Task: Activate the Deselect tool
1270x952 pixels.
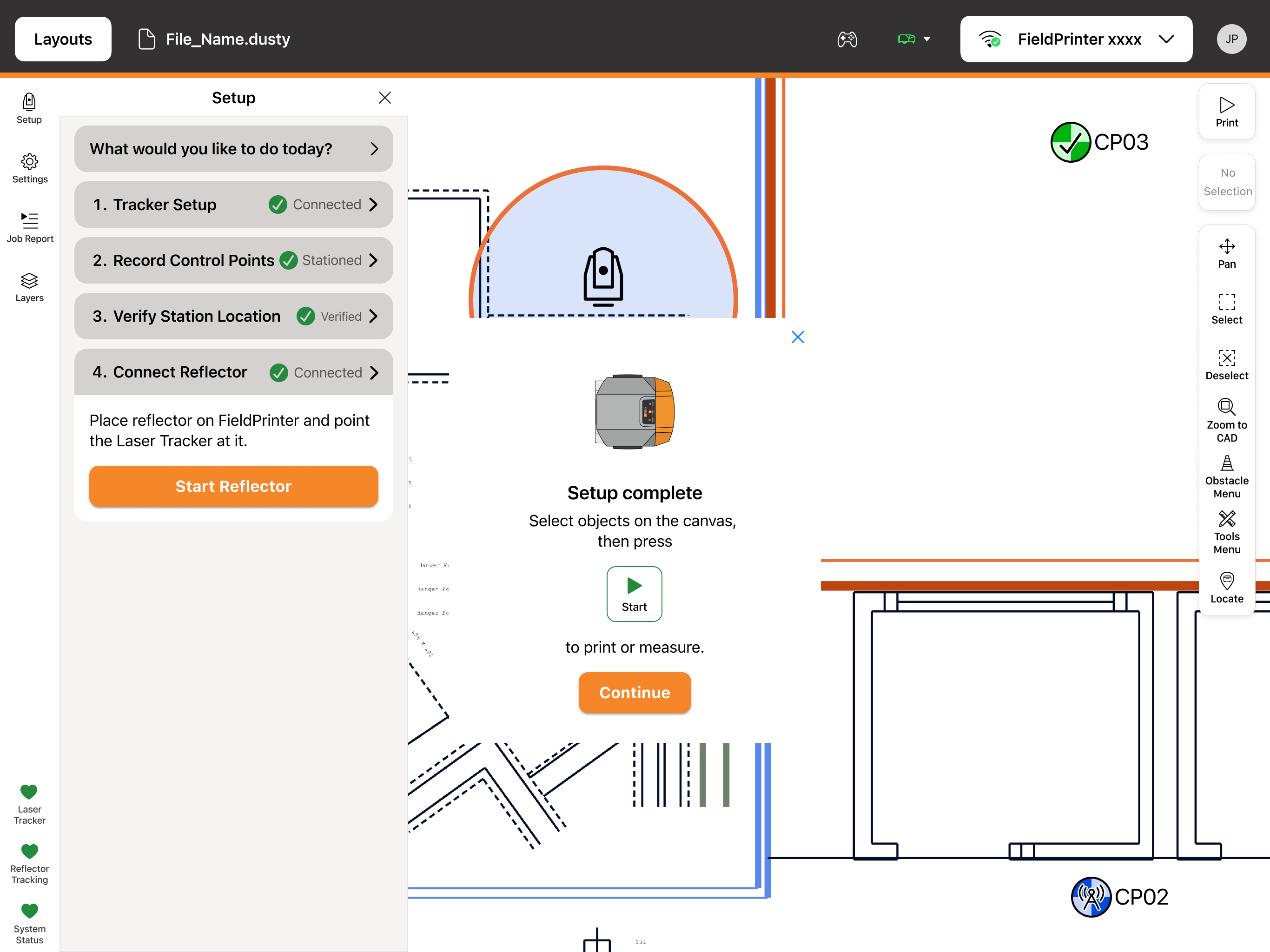Action: 1226,365
